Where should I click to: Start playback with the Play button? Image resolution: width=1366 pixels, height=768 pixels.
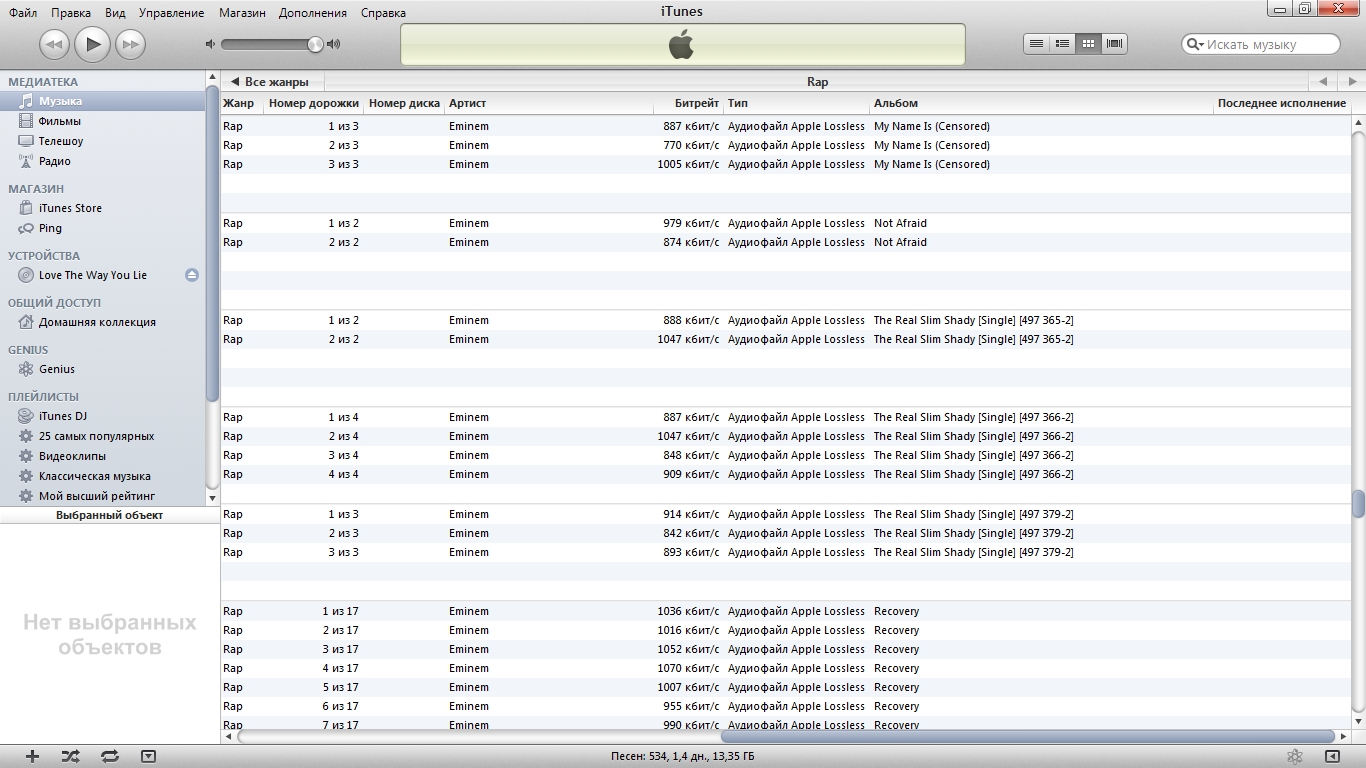tap(92, 44)
